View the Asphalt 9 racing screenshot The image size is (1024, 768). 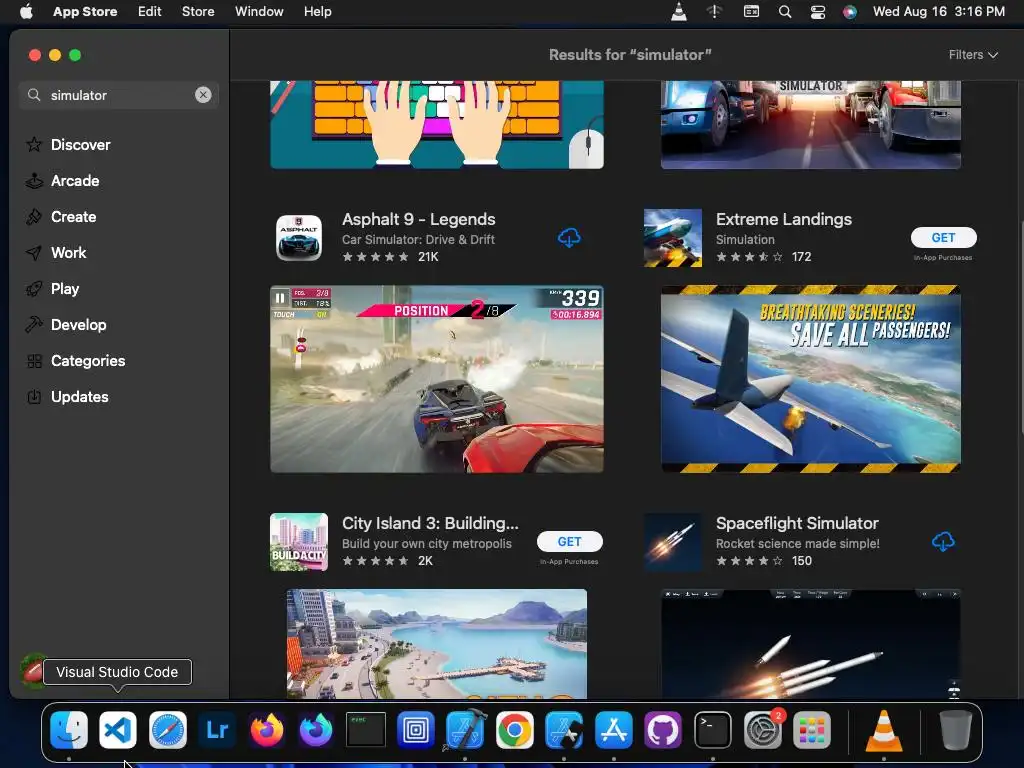[437, 379]
